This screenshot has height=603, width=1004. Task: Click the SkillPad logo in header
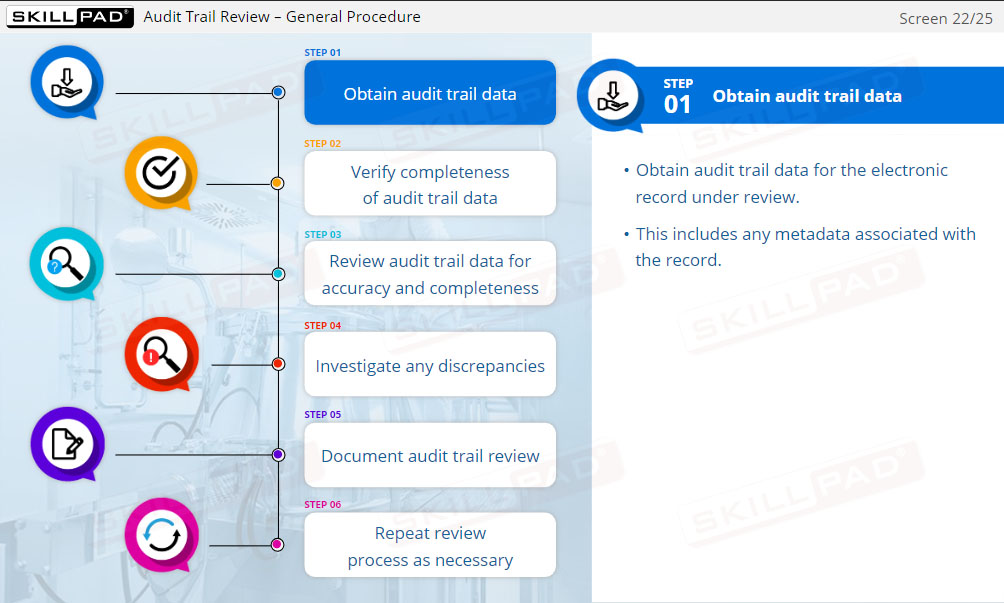[68, 16]
